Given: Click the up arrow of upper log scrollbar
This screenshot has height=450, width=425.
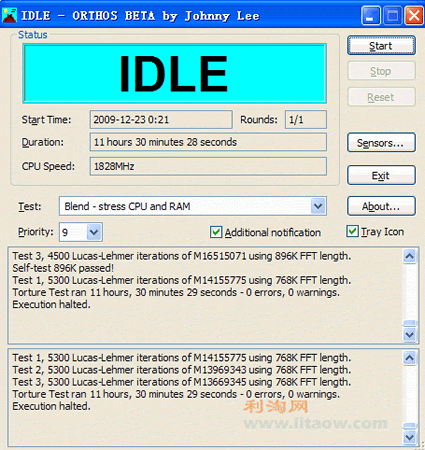Looking at the screenshot, I should 409,256.
